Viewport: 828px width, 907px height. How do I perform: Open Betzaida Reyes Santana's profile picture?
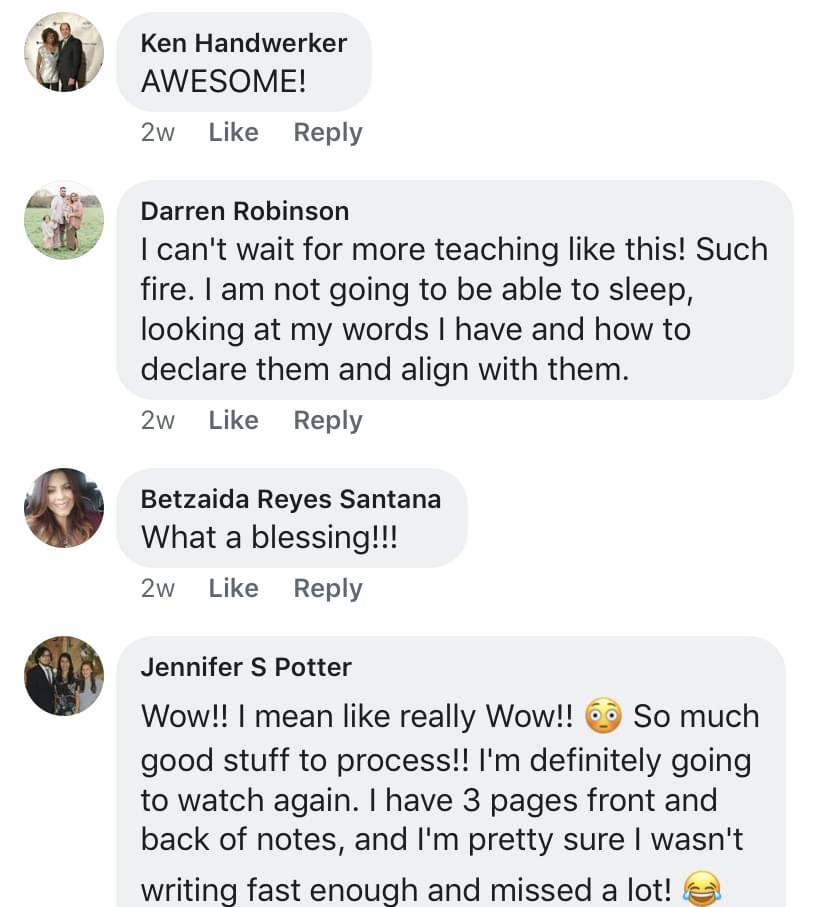point(64,508)
